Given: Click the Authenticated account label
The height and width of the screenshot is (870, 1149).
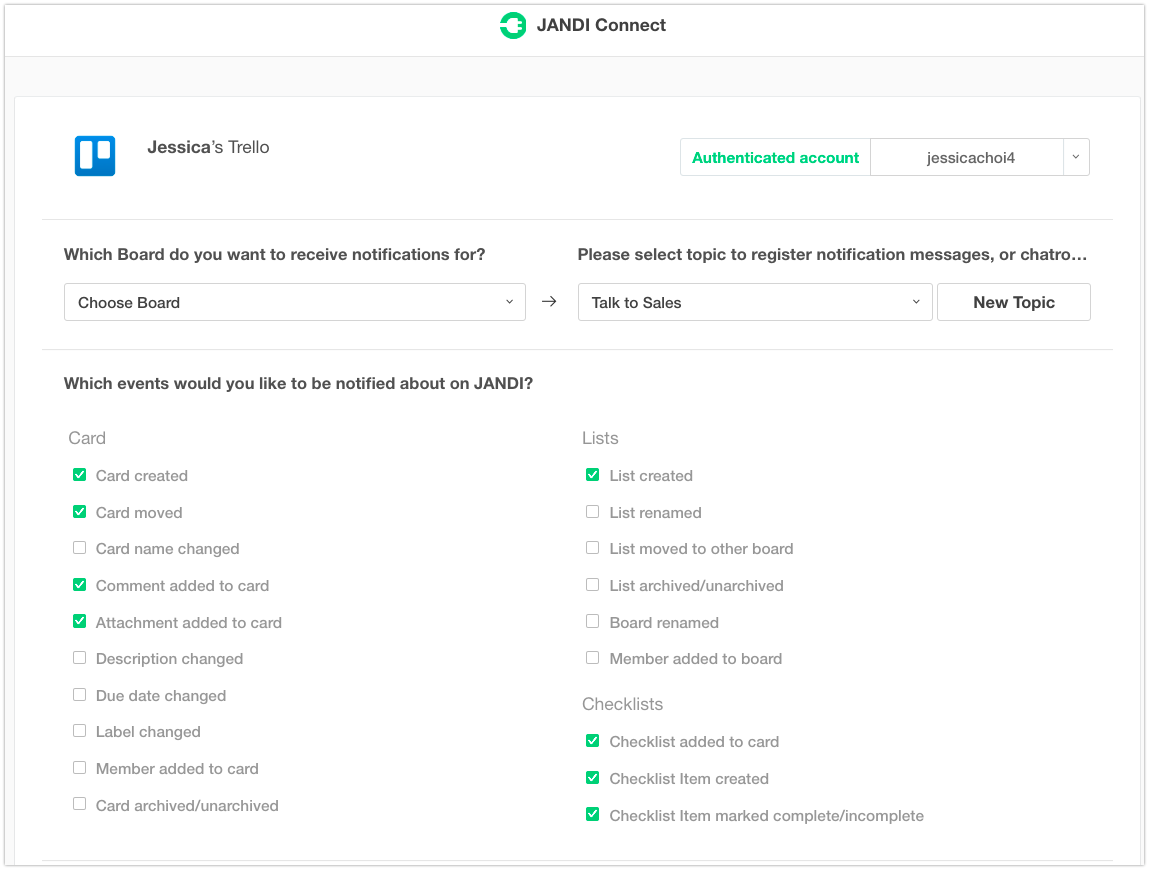Looking at the screenshot, I should [x=775, y=158].
